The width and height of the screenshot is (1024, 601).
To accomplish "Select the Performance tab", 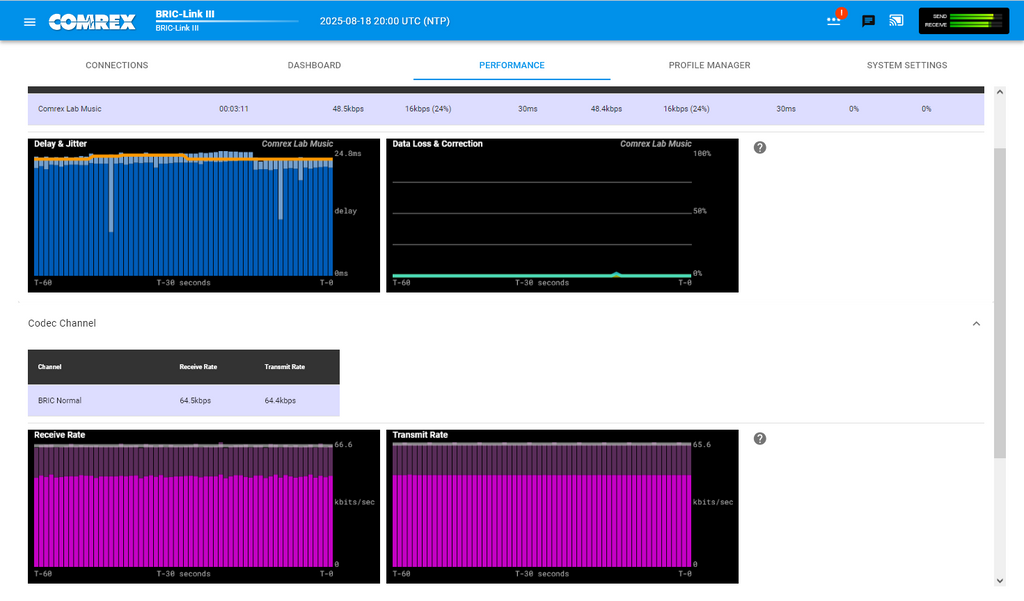I will (x=511, y=65).
